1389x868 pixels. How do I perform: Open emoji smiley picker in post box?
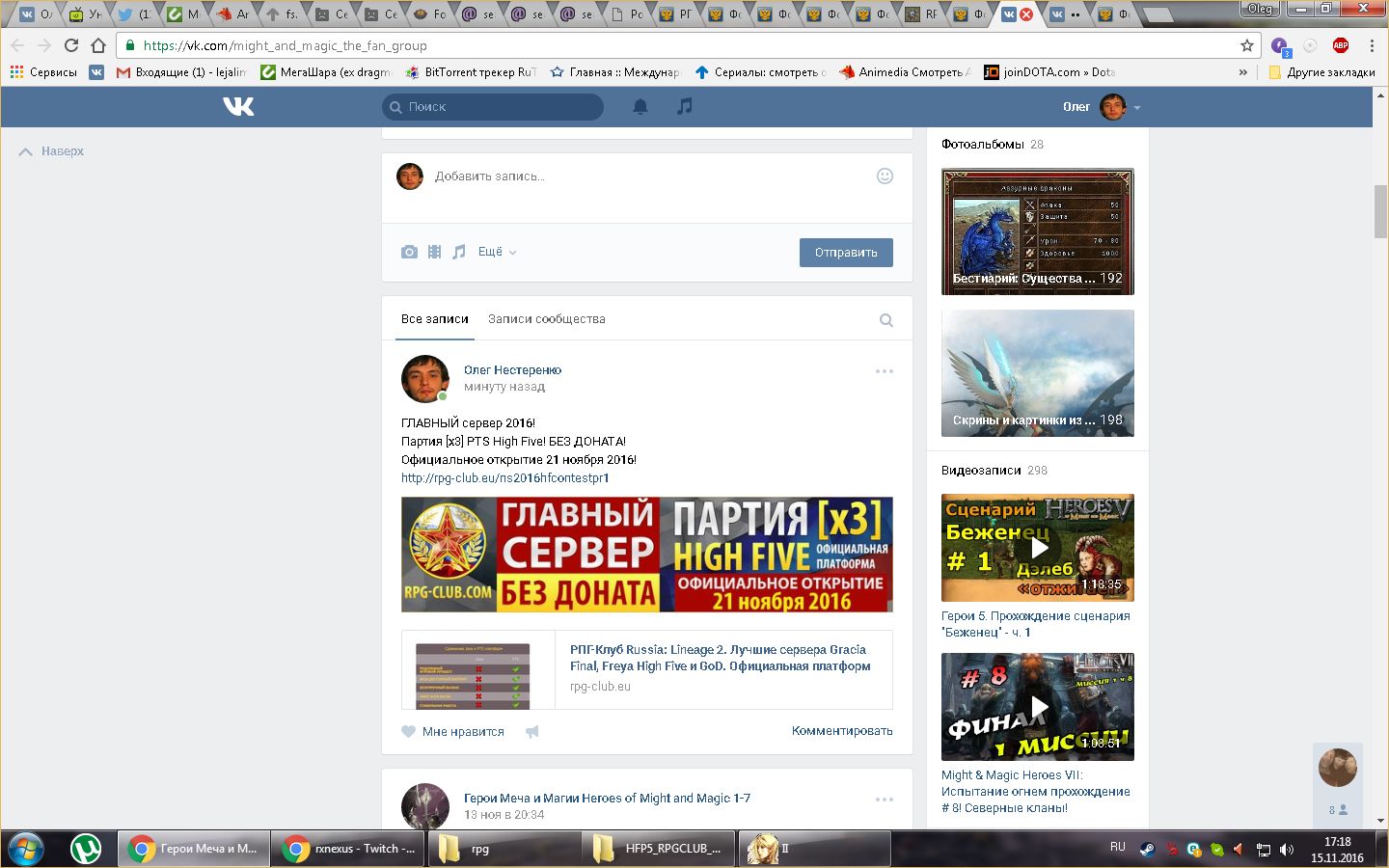pyautogui.click(x=885, y=176)
